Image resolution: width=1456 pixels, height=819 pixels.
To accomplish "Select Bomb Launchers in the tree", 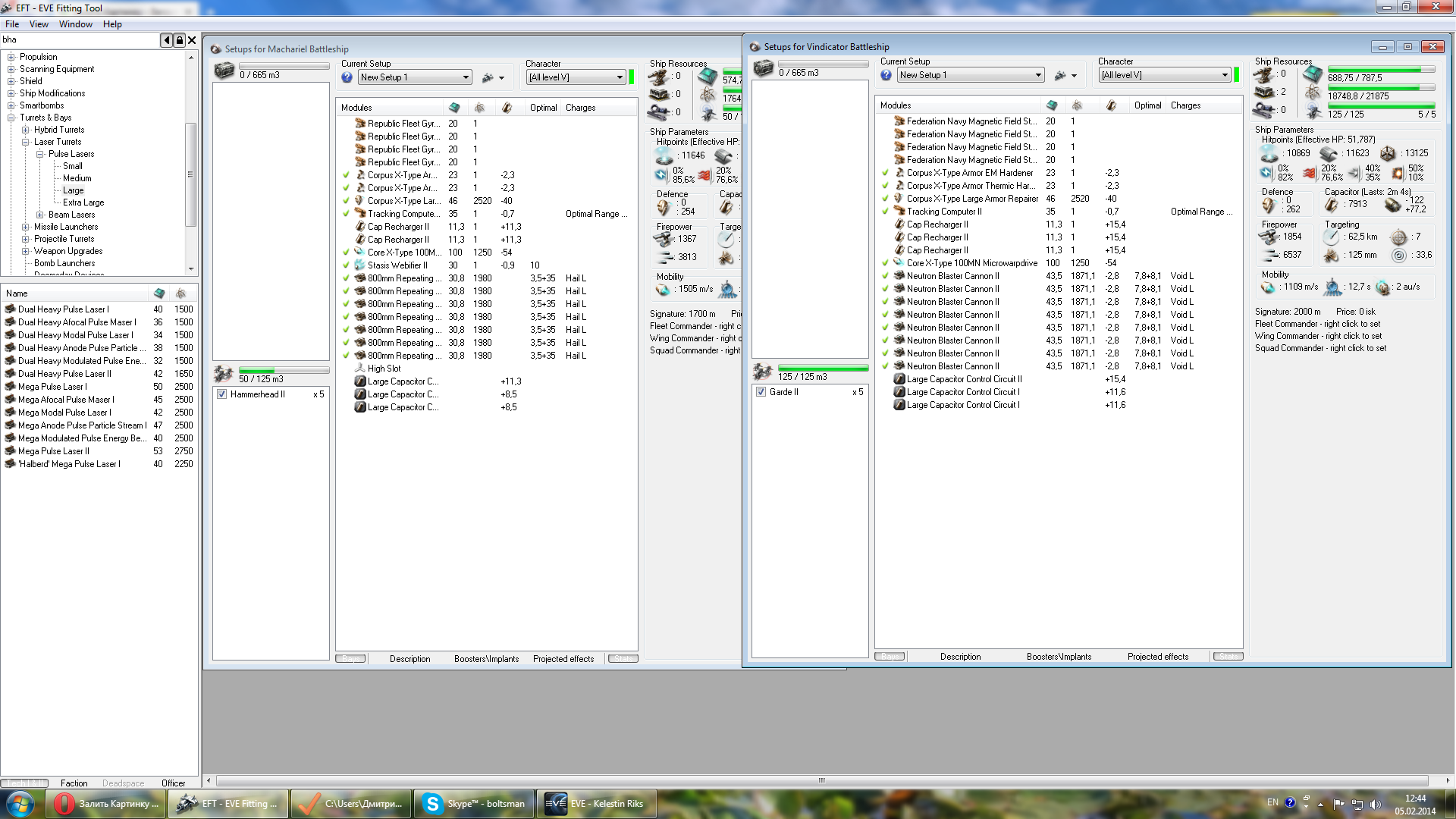I will point(64,263).
